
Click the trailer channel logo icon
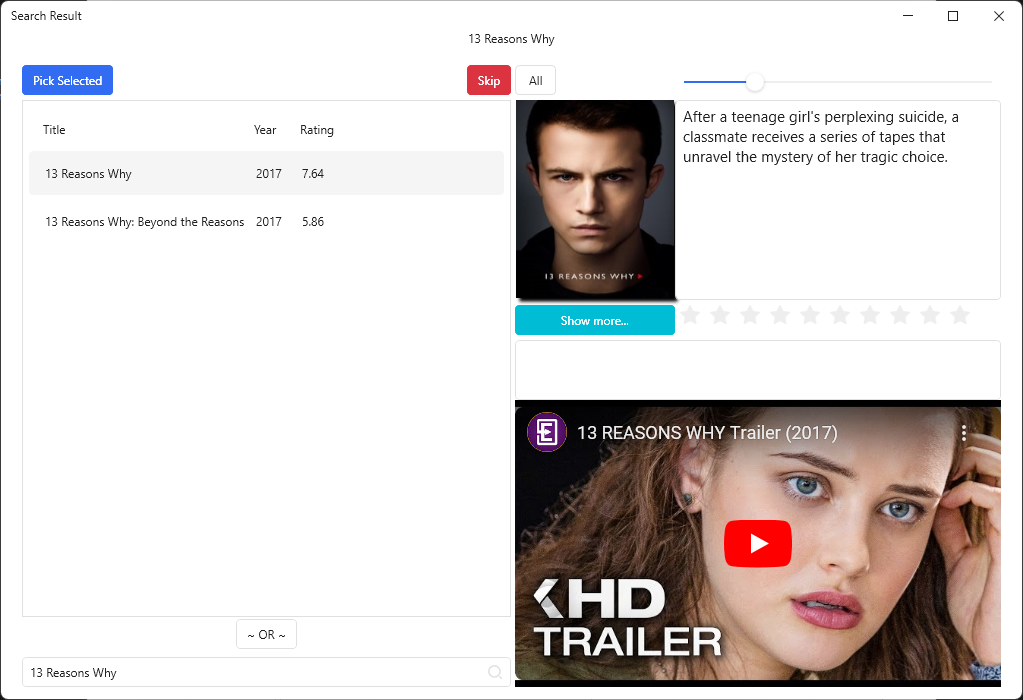coord(547,432)
